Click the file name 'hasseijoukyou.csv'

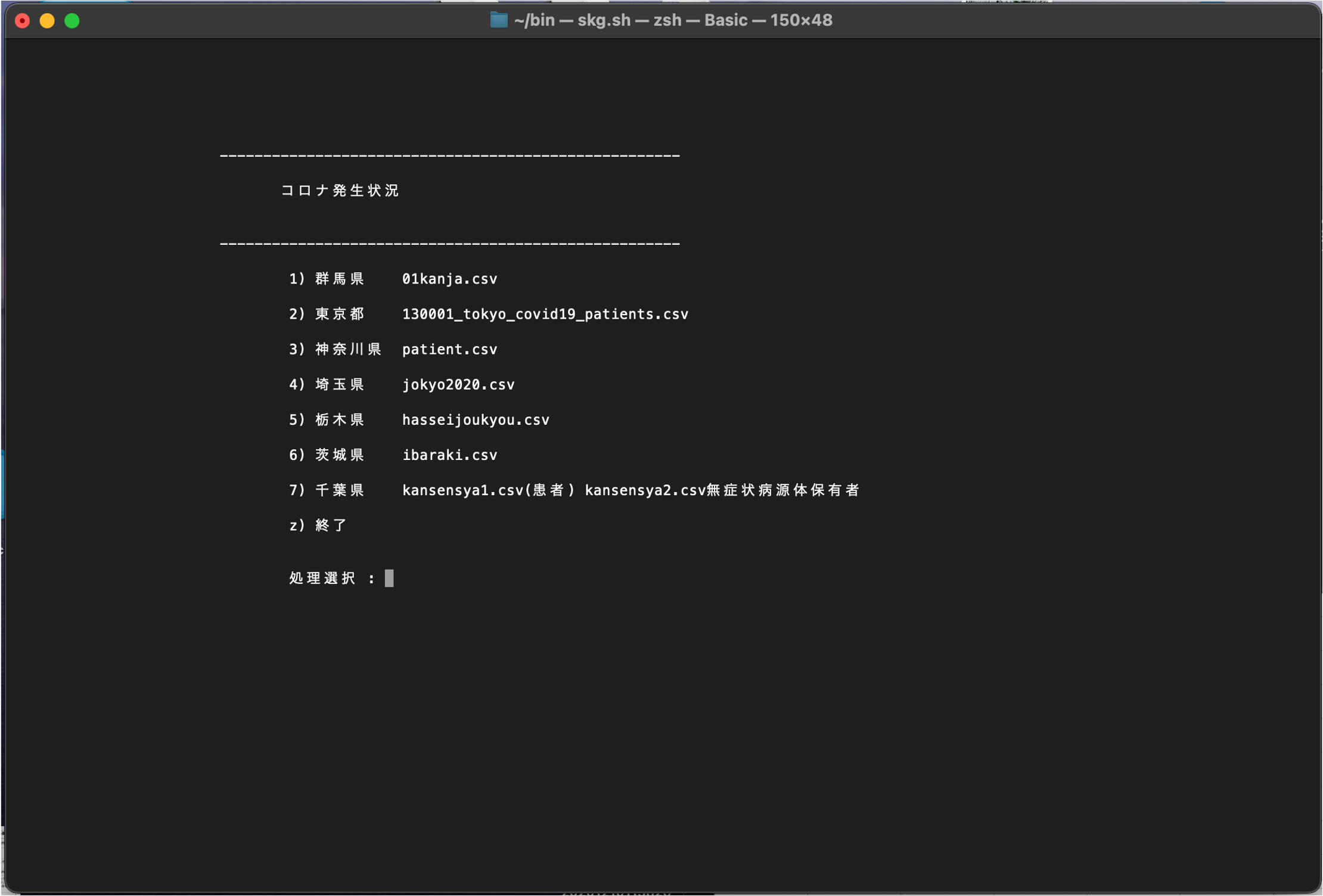click(476, 419)
